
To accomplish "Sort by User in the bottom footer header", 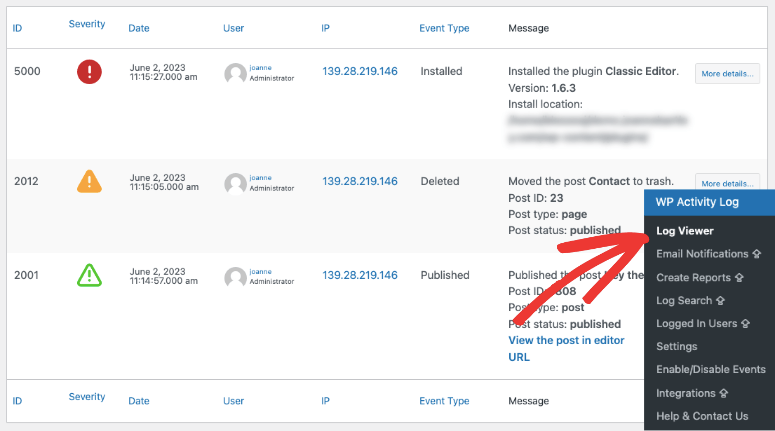I will (x=233, y=401).
